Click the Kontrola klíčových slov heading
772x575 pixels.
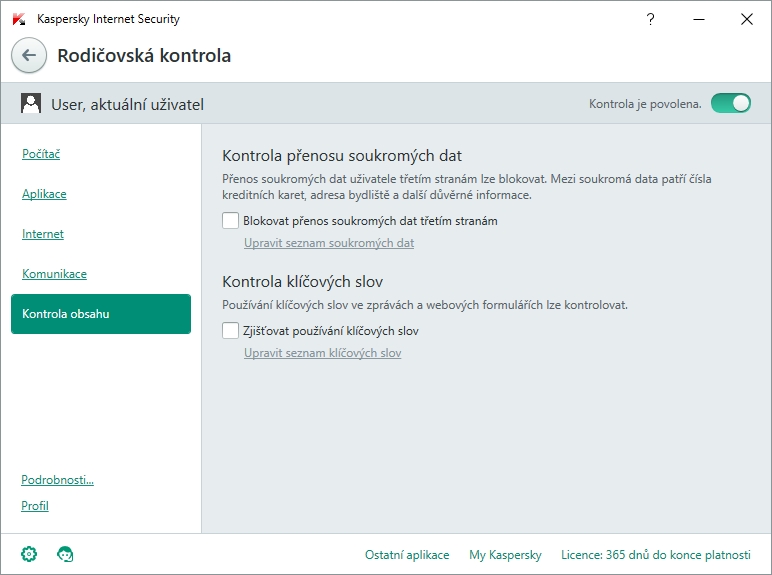click(302, 282)
